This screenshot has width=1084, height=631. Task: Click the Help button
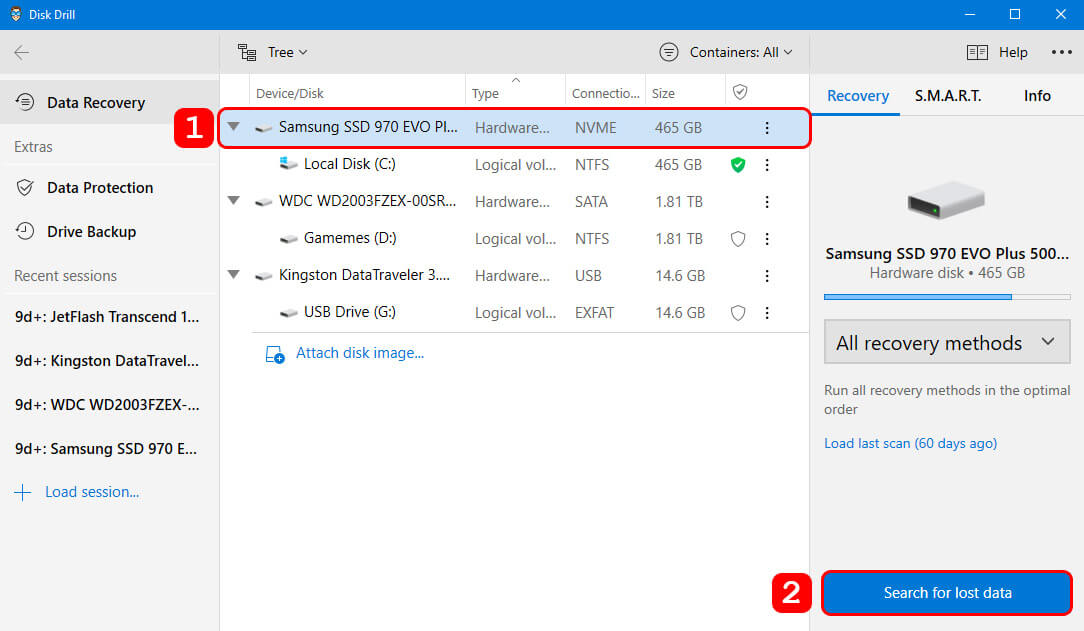coord(997,53)
